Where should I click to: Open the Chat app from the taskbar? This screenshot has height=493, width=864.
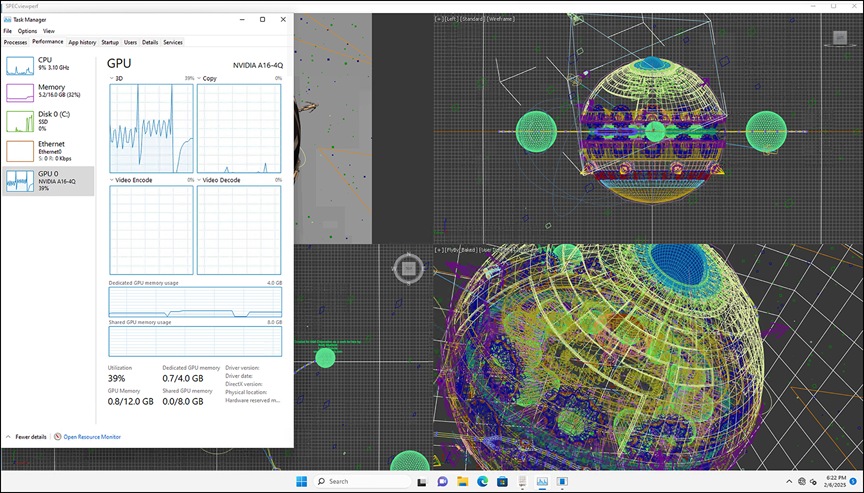coord(442,481)
